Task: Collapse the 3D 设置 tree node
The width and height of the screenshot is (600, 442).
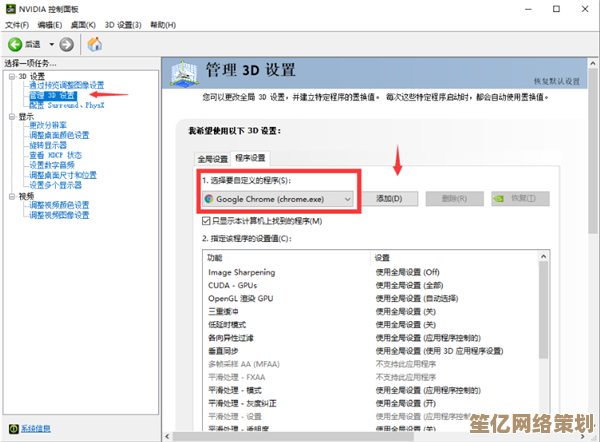Action: coord(9,76)
